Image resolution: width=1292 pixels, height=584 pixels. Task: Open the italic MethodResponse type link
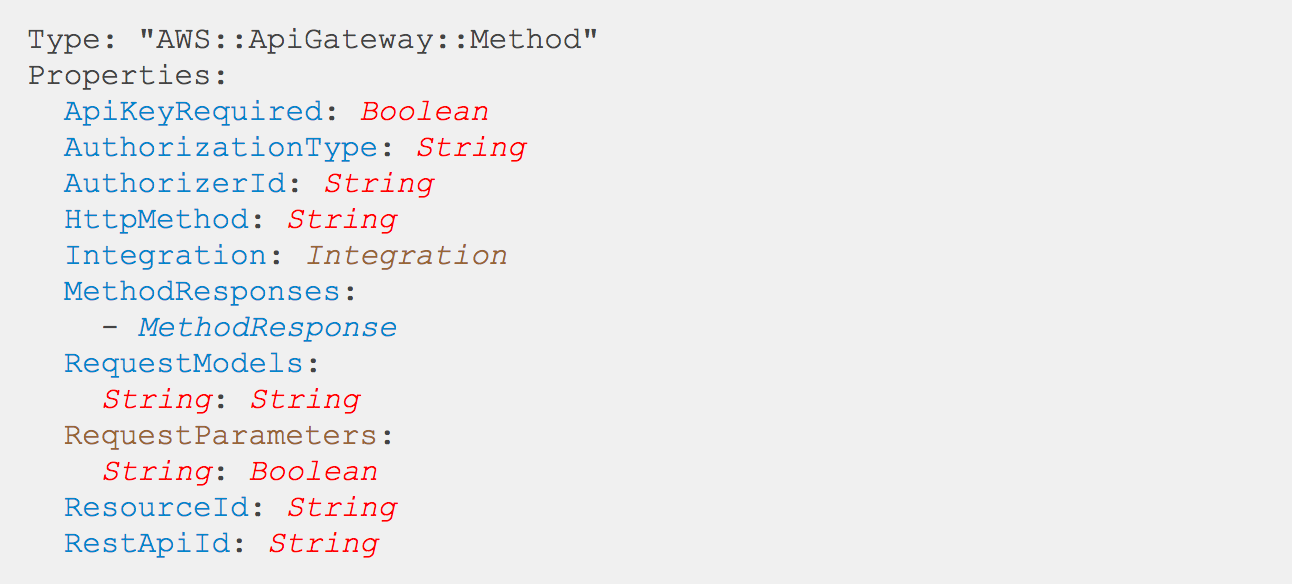267,327
